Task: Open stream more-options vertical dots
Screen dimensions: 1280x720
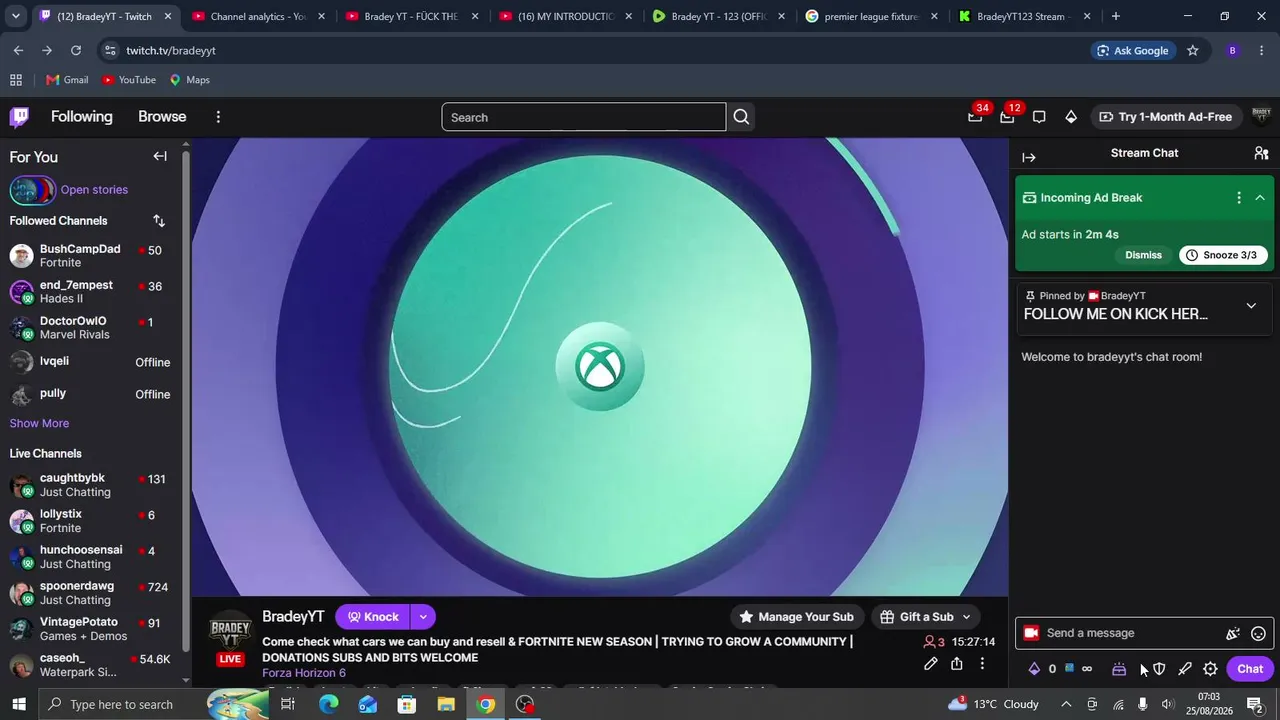Action: pyautogui.click(x=982, y=664)
